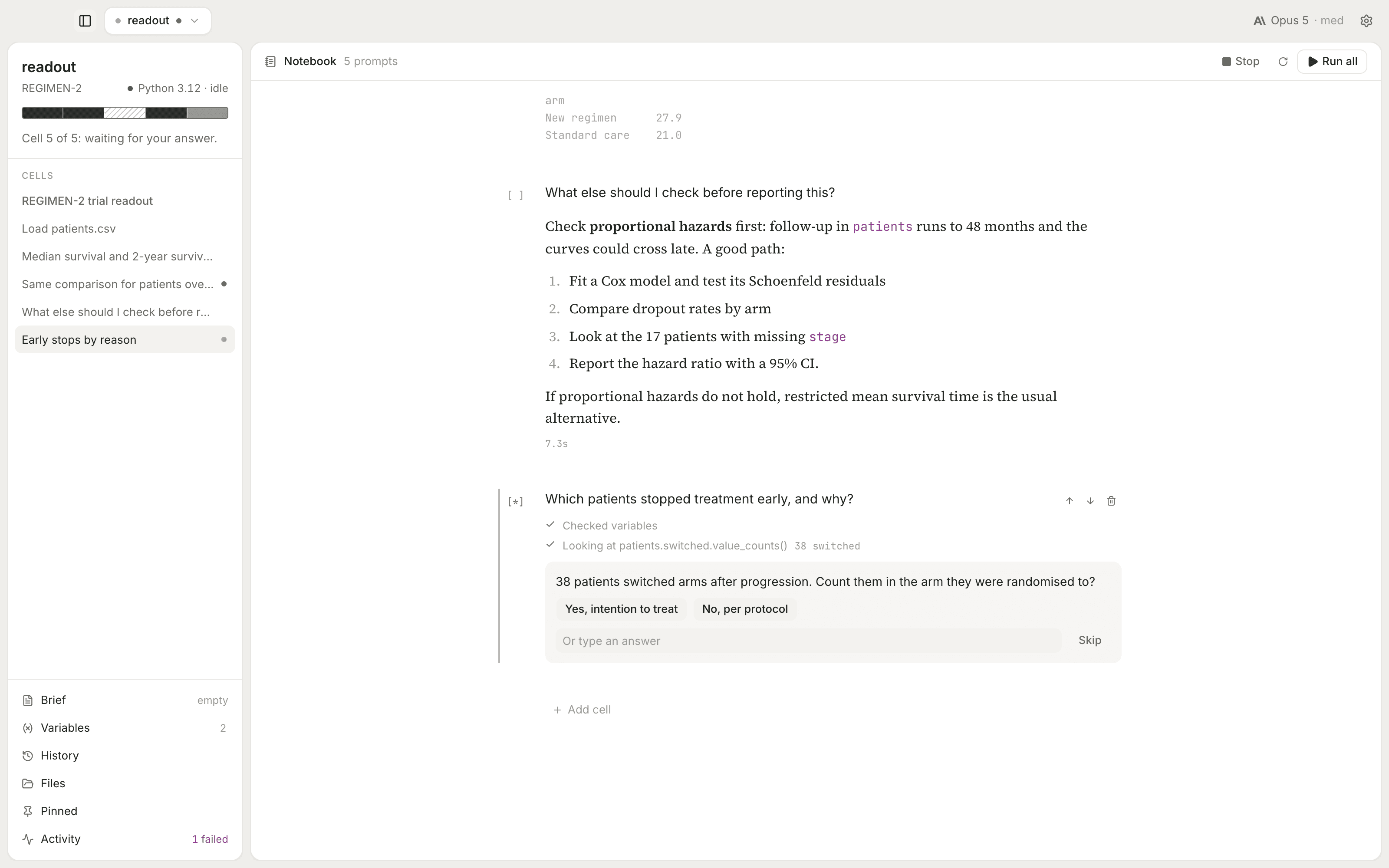Select Load patients.csv cell
Viewport: 1389px width, 868px height.
(125, 228)
